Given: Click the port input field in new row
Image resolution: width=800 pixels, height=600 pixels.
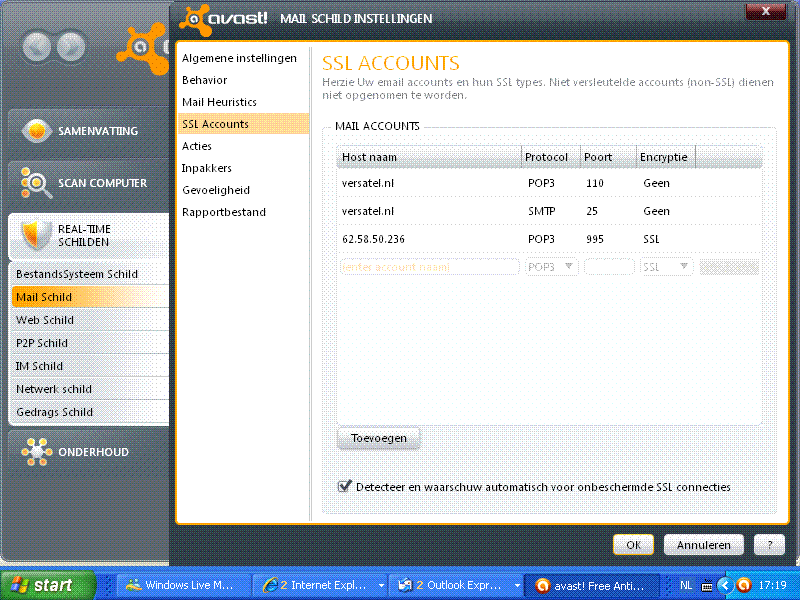Looking at the screenshot, I should [x=609, y=267].
